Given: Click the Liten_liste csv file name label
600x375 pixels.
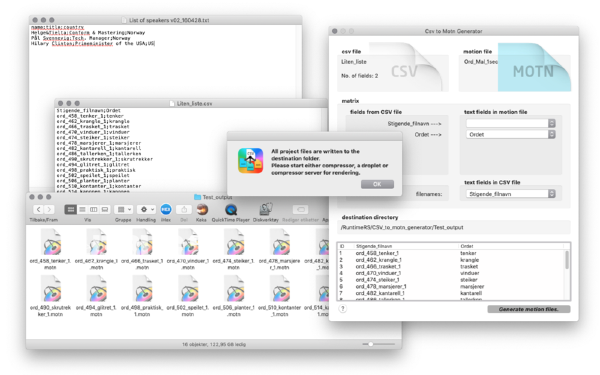Looking at the screenshot, I should tap(354, 62).
